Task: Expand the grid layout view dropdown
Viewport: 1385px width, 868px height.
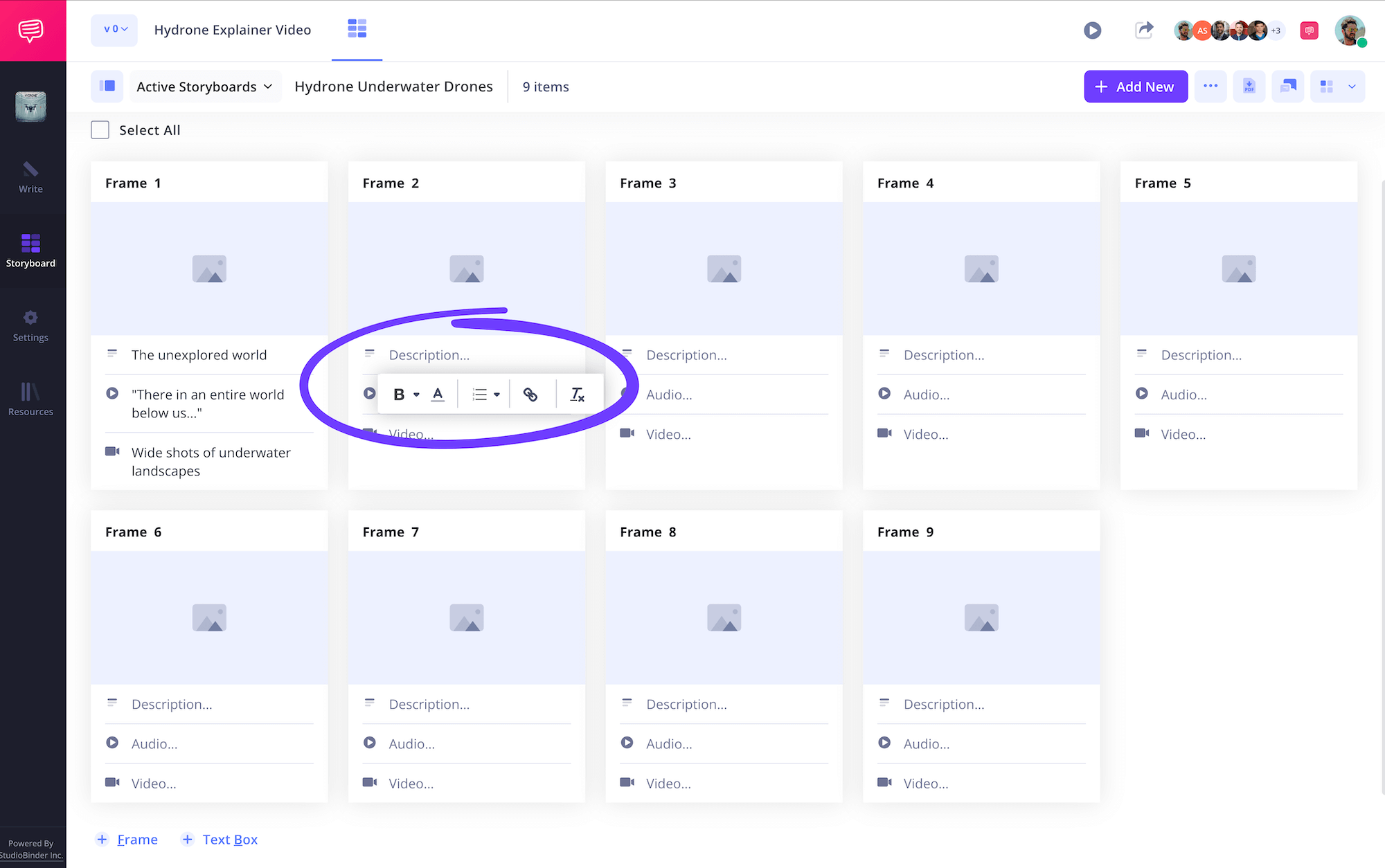Action: tap(1351, 87)
